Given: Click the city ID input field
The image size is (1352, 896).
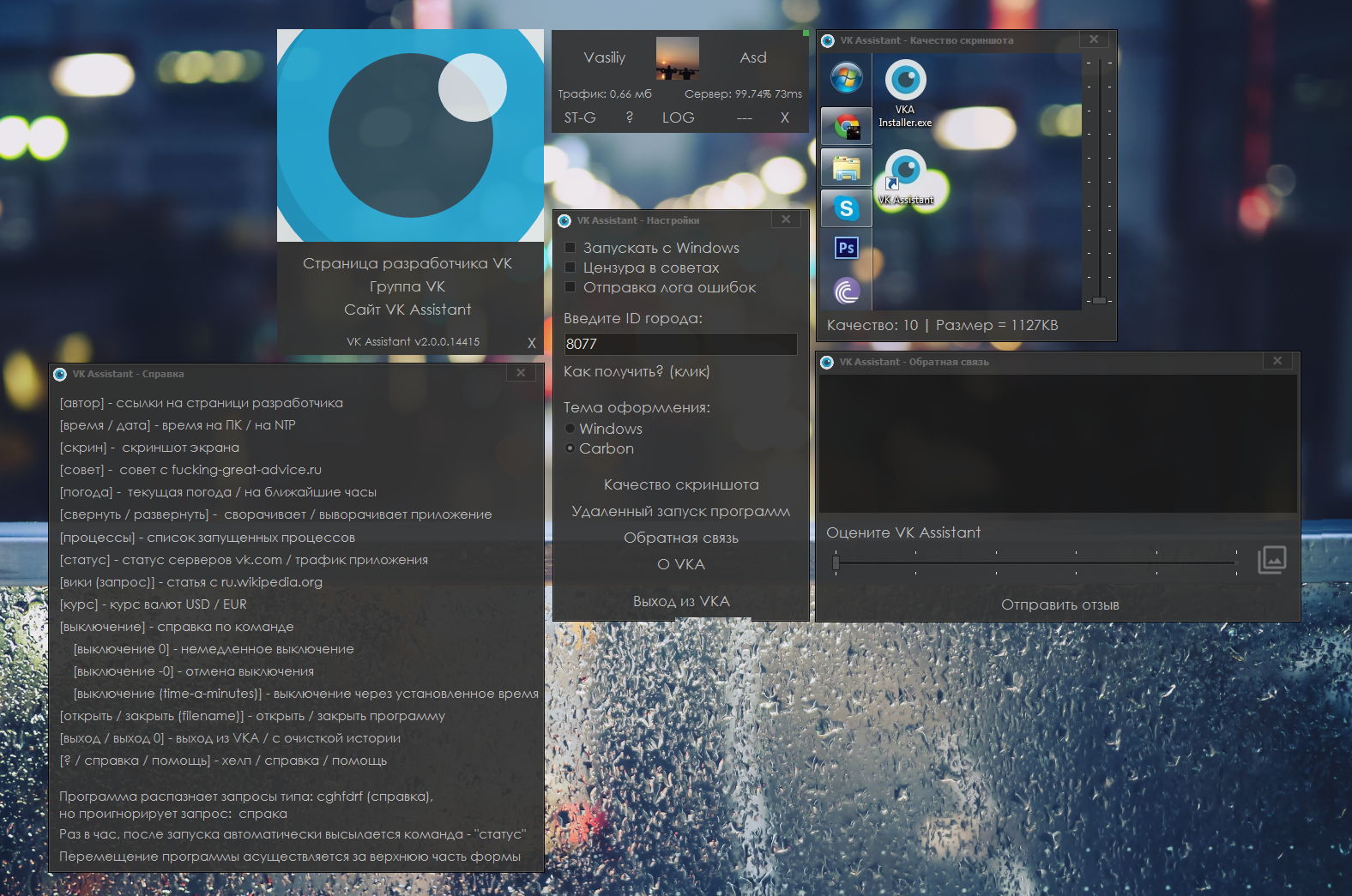Looking at the screenshot, I should pyautogui.click(x=680, y=344).
